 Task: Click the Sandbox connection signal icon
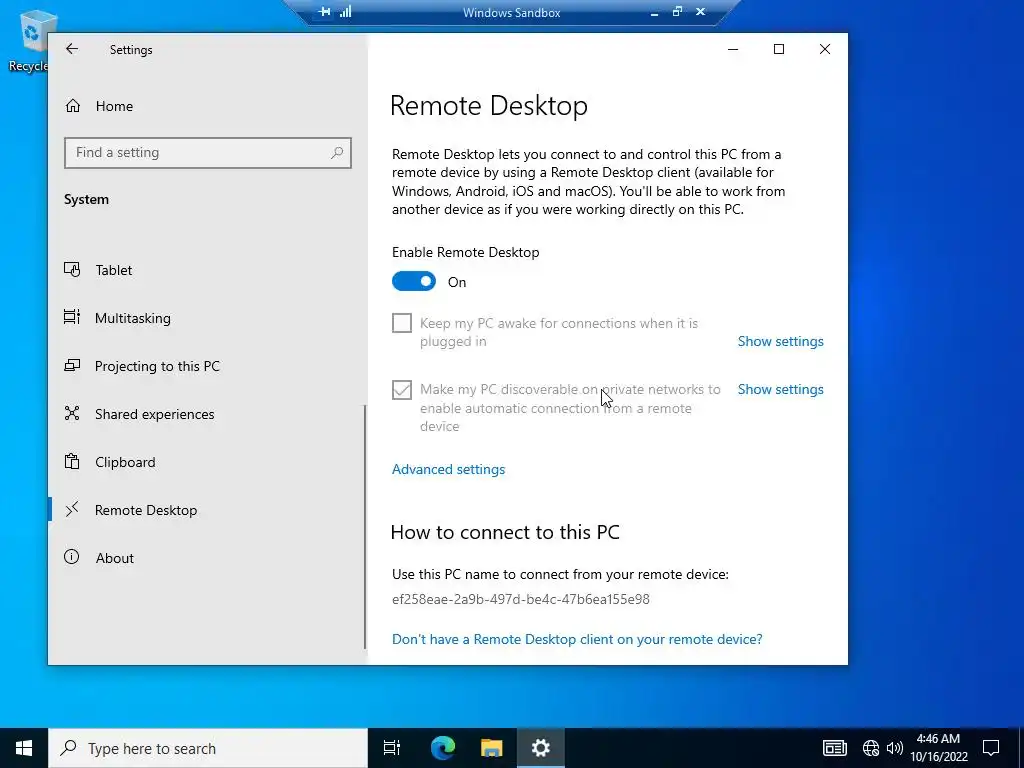(345, 12)
